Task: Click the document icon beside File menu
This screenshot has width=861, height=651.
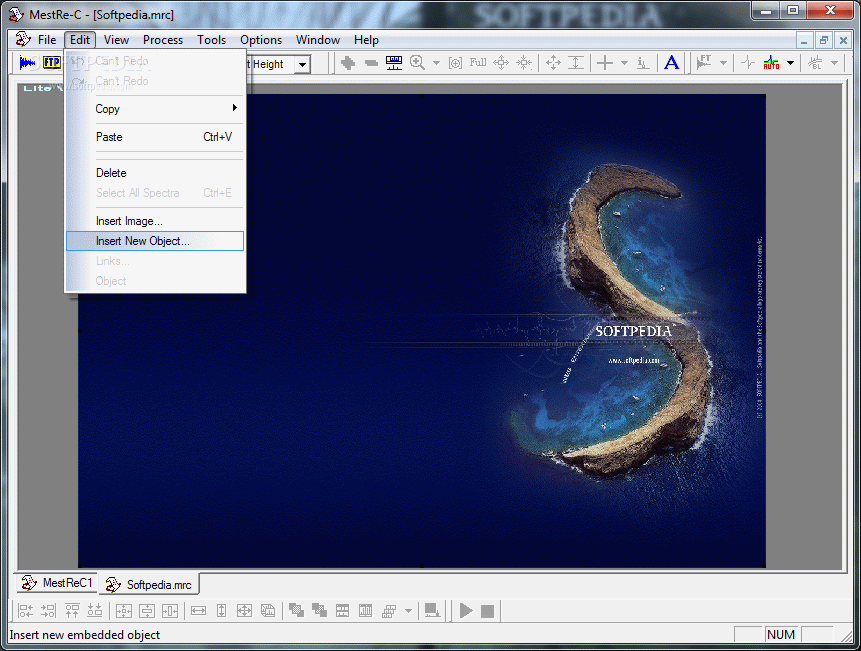Action: coord(23,40)
